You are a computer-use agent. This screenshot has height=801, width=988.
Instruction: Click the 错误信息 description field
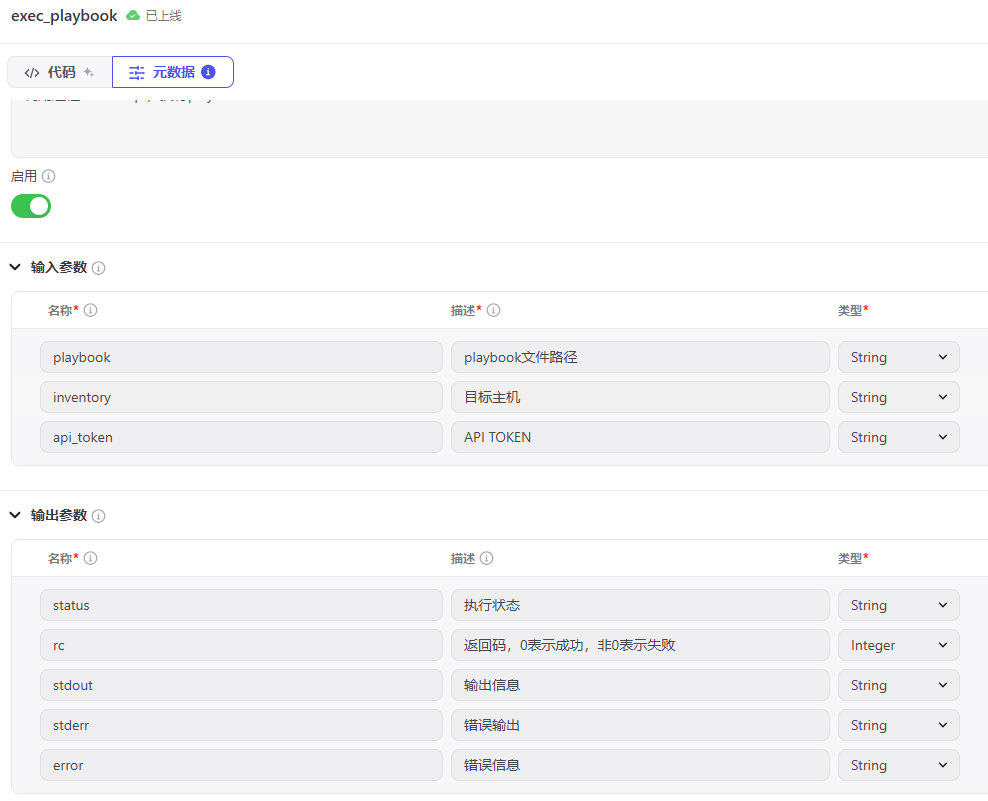pyautogui.click(x=640, y=766)
